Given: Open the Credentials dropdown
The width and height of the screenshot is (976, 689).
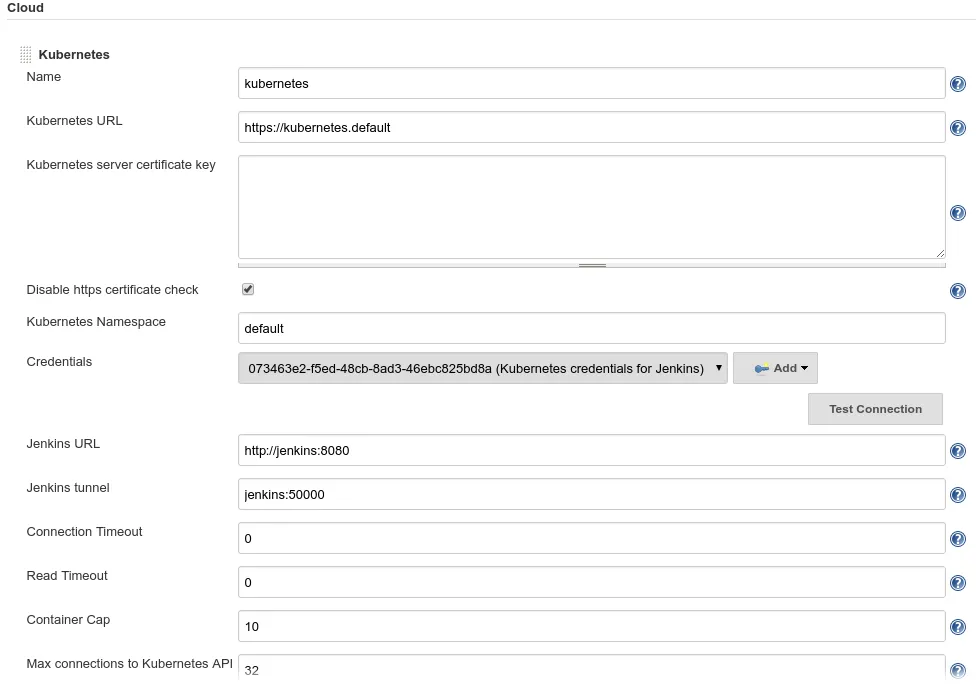Looking at the screenshot, I should click(483, 368).
